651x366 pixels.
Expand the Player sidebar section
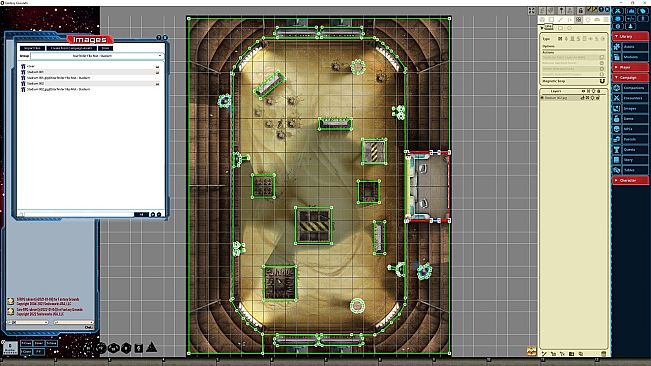pos(631,67)
